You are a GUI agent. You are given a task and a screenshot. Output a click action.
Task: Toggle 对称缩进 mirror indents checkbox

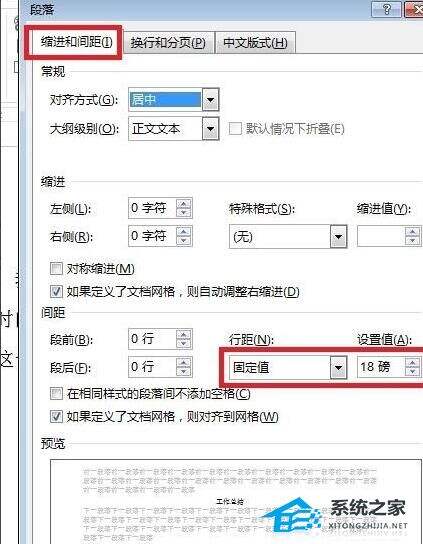[56, 269]
